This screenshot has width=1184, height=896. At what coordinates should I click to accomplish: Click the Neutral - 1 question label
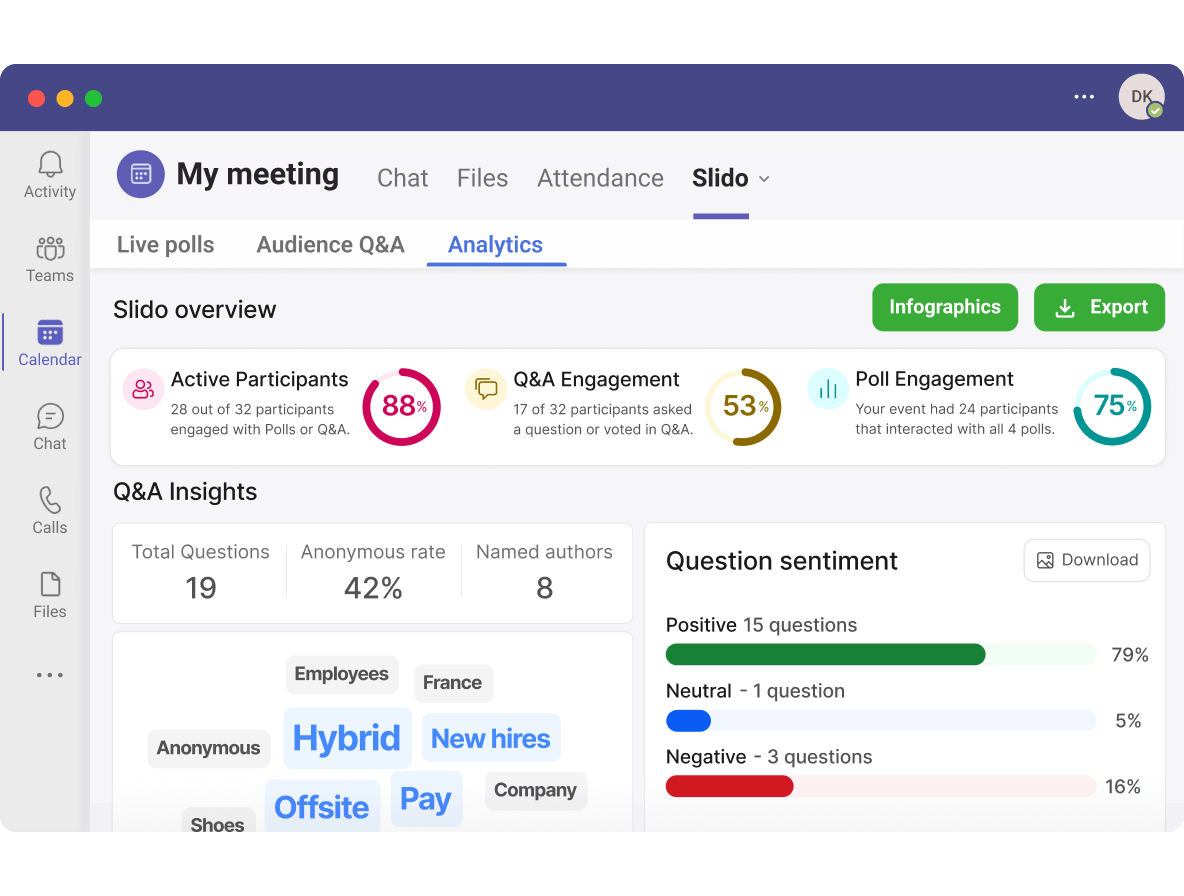(x=755, y=691)
